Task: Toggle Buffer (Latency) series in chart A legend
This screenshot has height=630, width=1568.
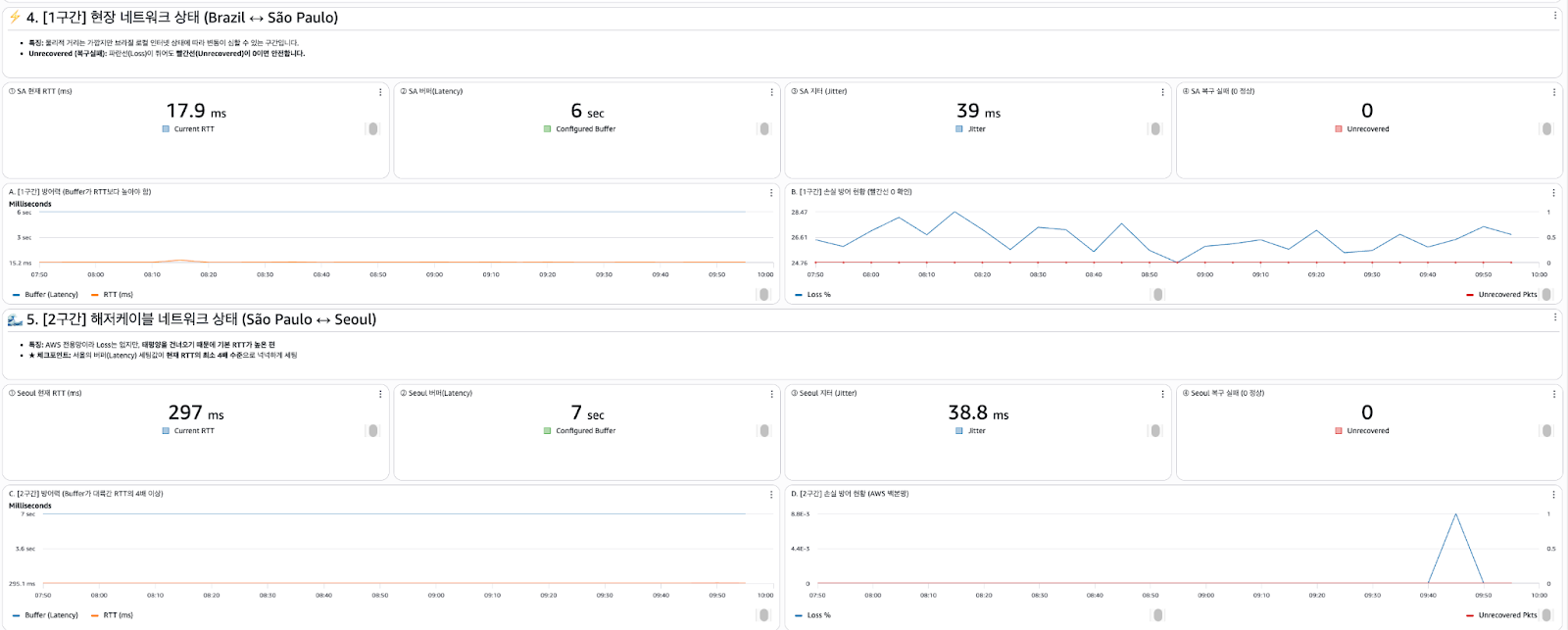Action: 51,295
